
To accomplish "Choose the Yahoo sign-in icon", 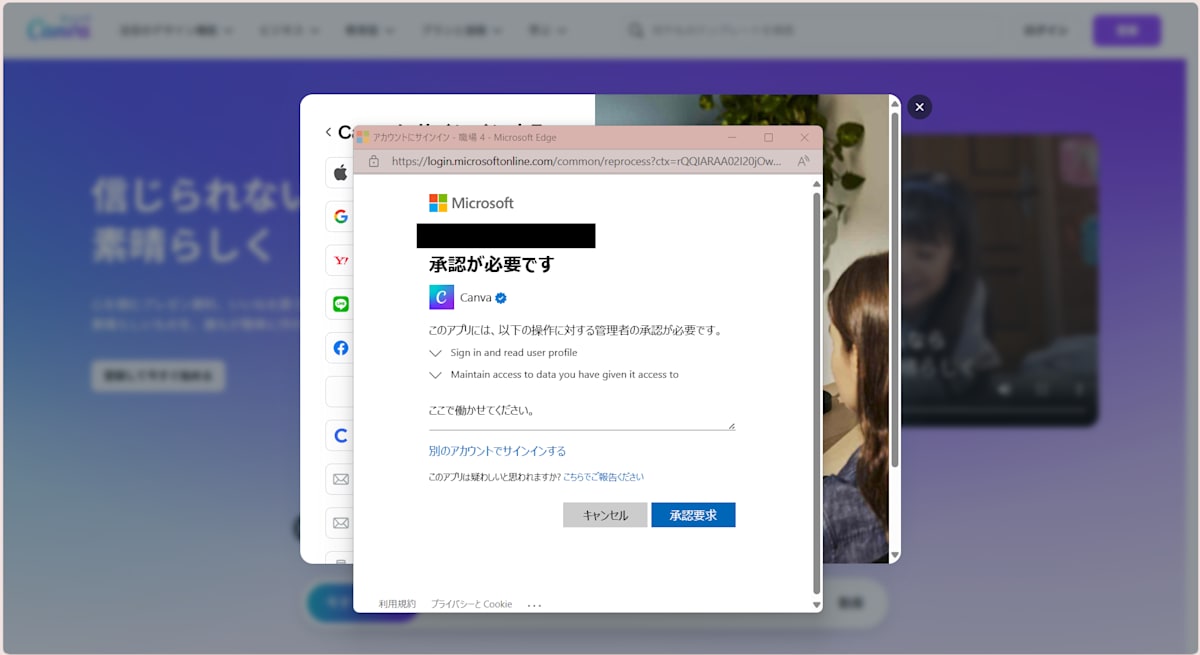I will tap(340, 260).
